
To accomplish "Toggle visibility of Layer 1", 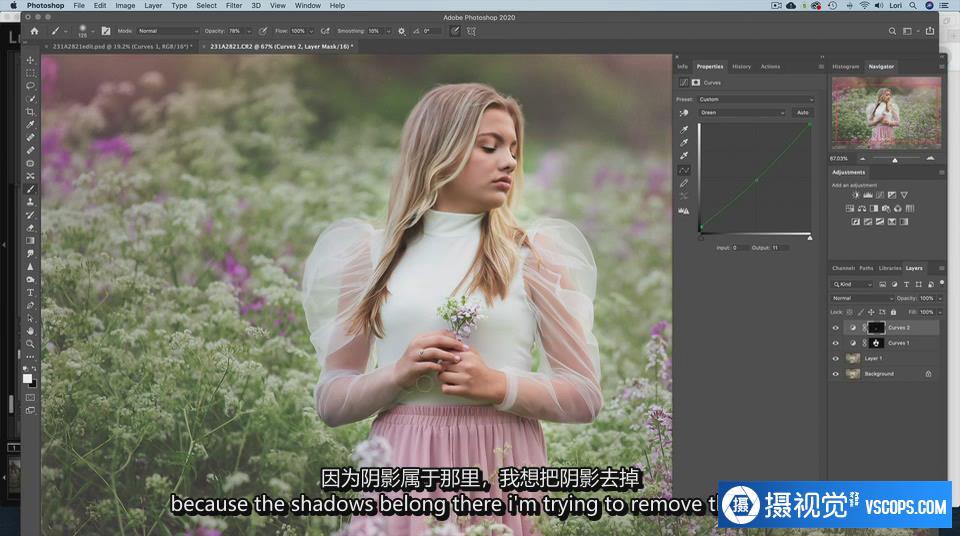I will pos(836,358).
